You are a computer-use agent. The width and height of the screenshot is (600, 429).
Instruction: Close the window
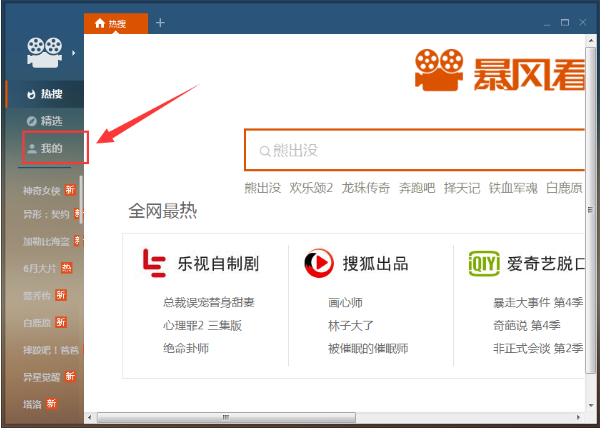[582, 23]
